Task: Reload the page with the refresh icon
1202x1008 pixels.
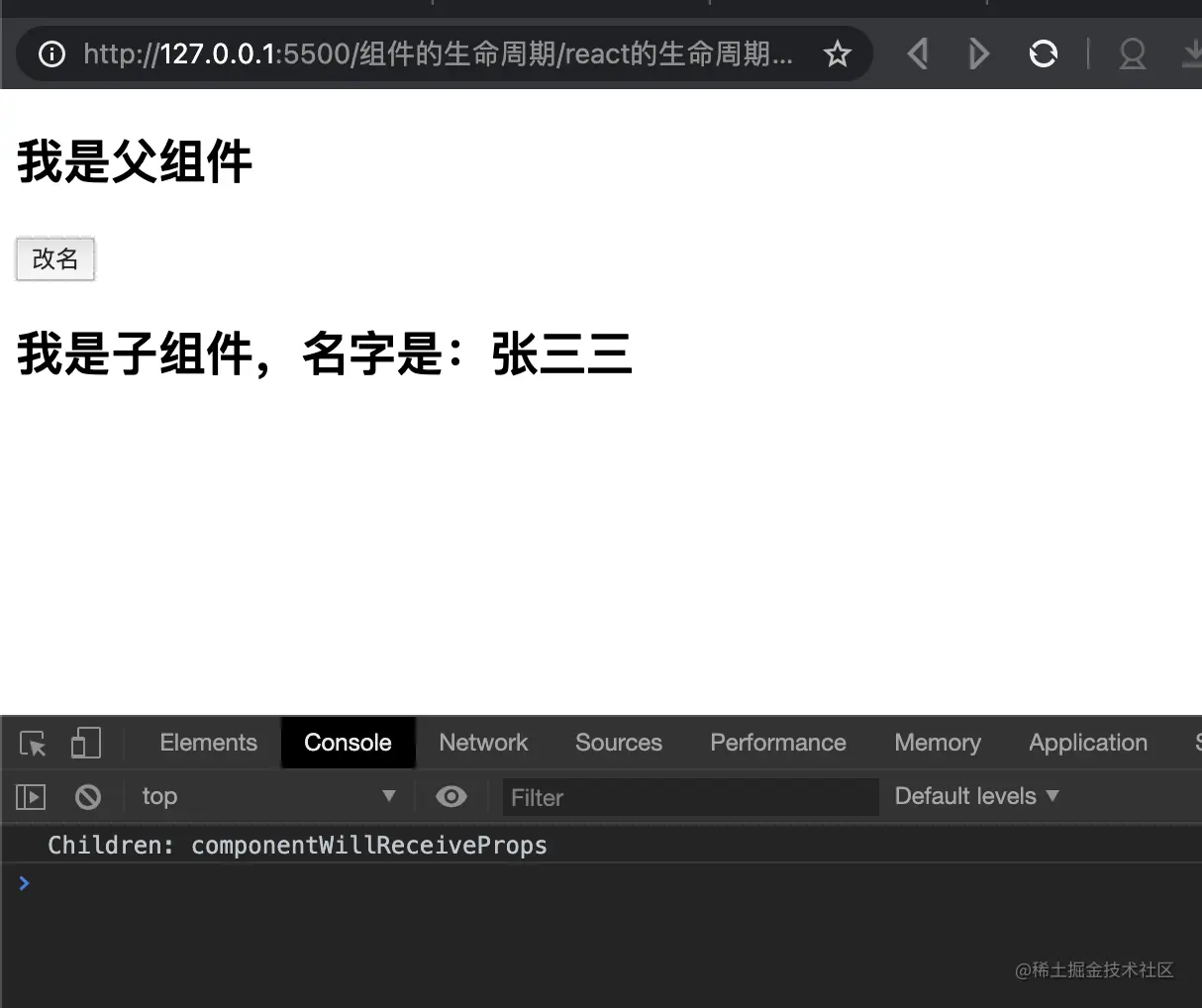Action: (x=1043, y=53)
